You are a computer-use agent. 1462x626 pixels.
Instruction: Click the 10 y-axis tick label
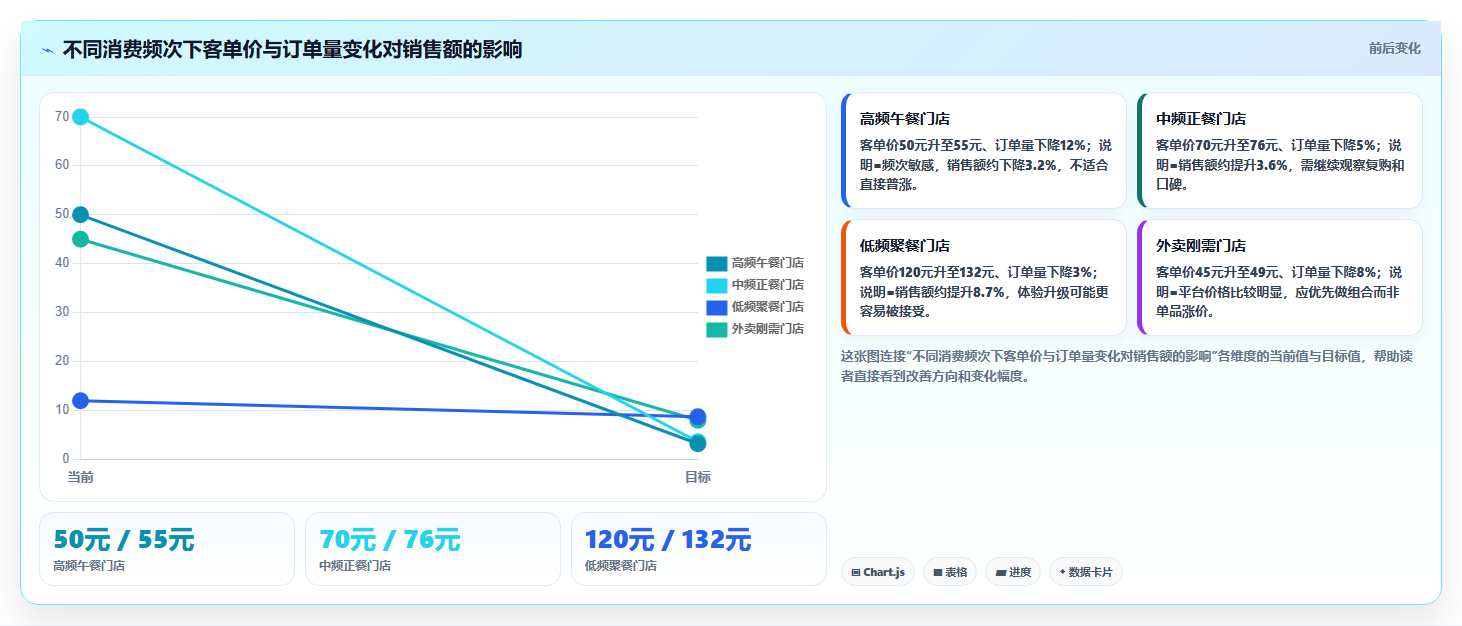pos(62,411)
